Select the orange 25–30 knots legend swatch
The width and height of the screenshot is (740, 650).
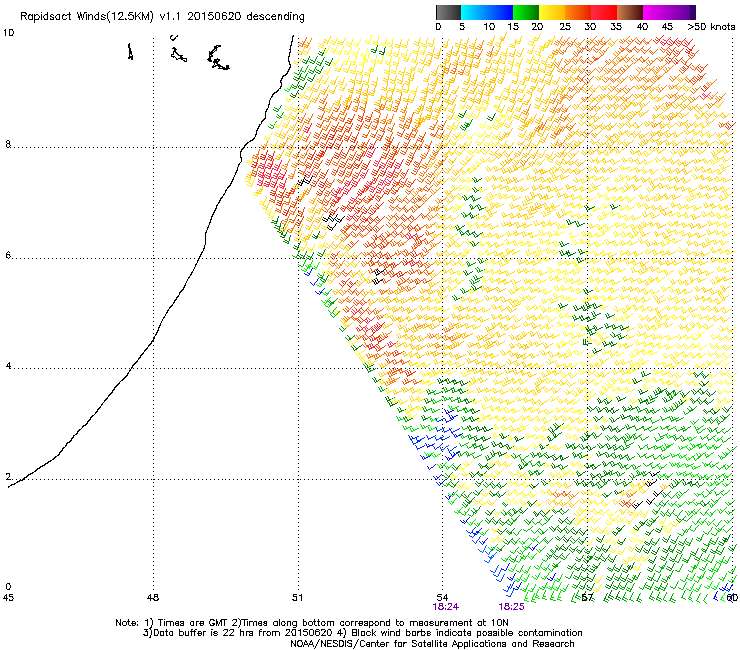coord(577,12)
